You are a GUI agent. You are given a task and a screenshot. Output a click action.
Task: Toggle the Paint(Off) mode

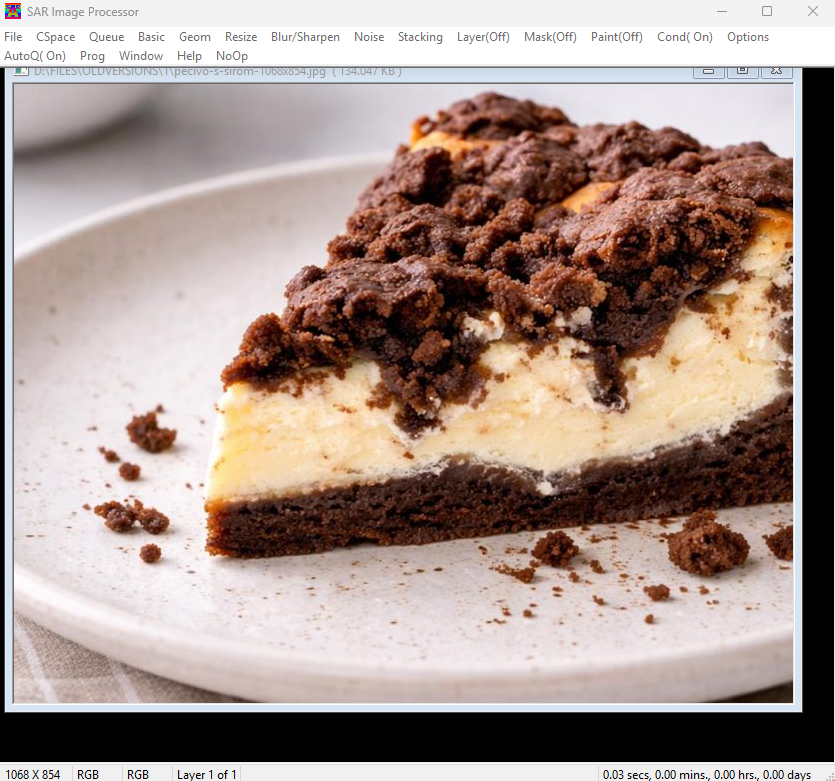pos(616,37)
